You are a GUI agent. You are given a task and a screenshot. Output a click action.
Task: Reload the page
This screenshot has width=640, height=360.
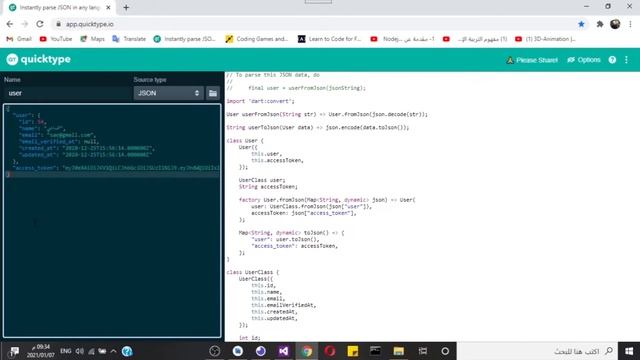tap(40, 24)
